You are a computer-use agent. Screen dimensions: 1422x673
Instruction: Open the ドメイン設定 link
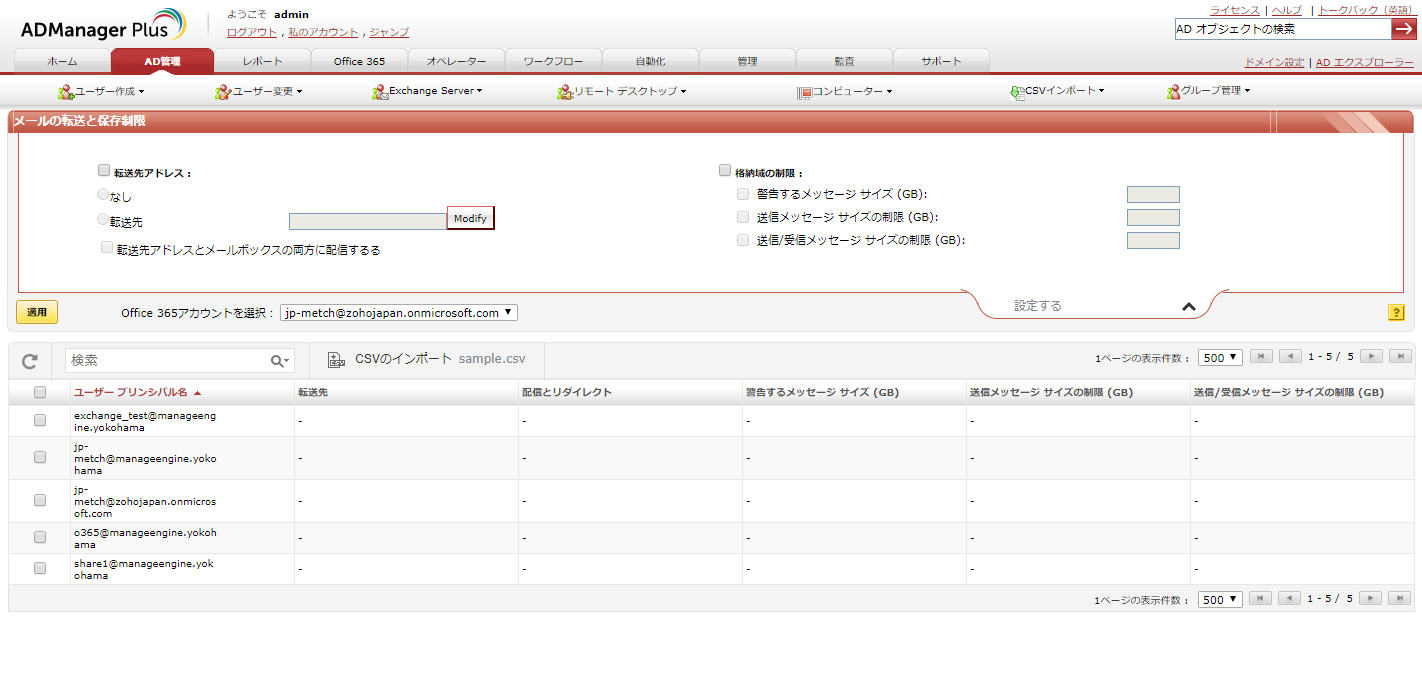tap(1274, 62)
